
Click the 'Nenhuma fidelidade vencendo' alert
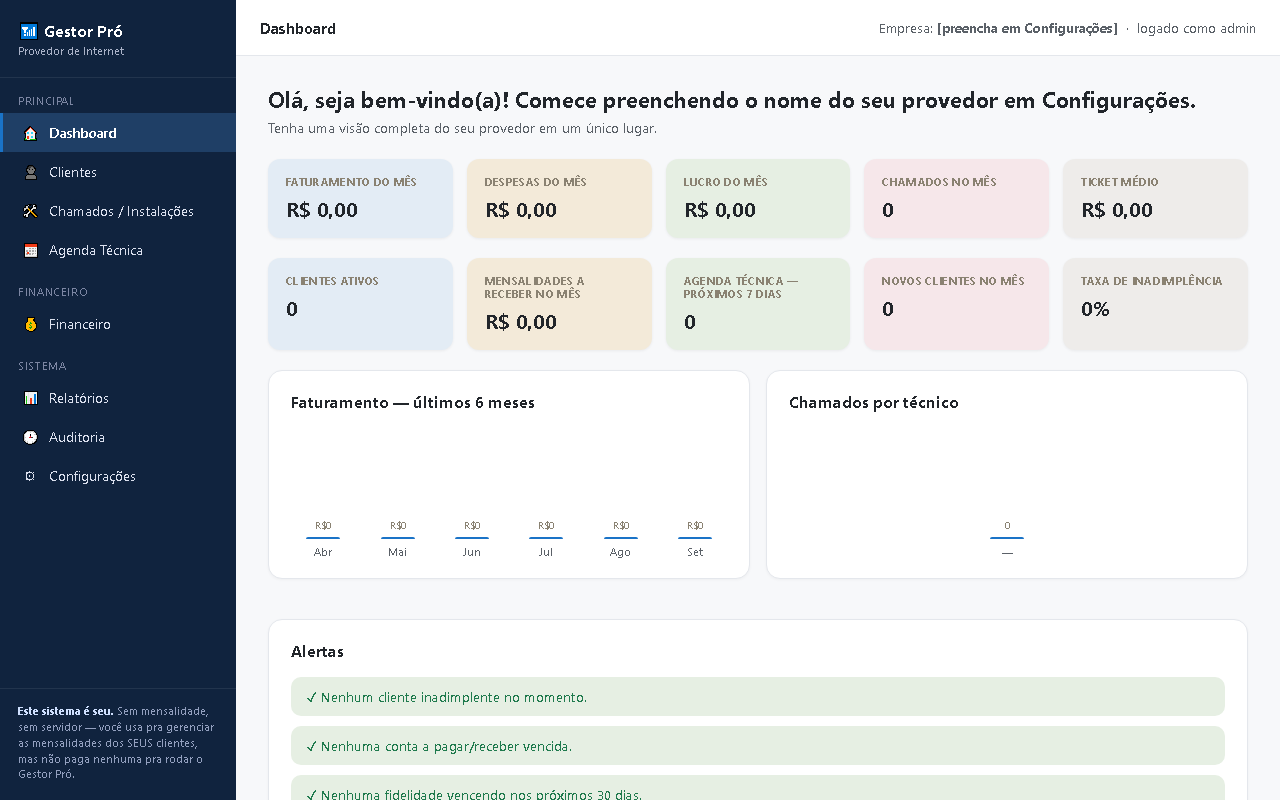click(x=758, y=788)
